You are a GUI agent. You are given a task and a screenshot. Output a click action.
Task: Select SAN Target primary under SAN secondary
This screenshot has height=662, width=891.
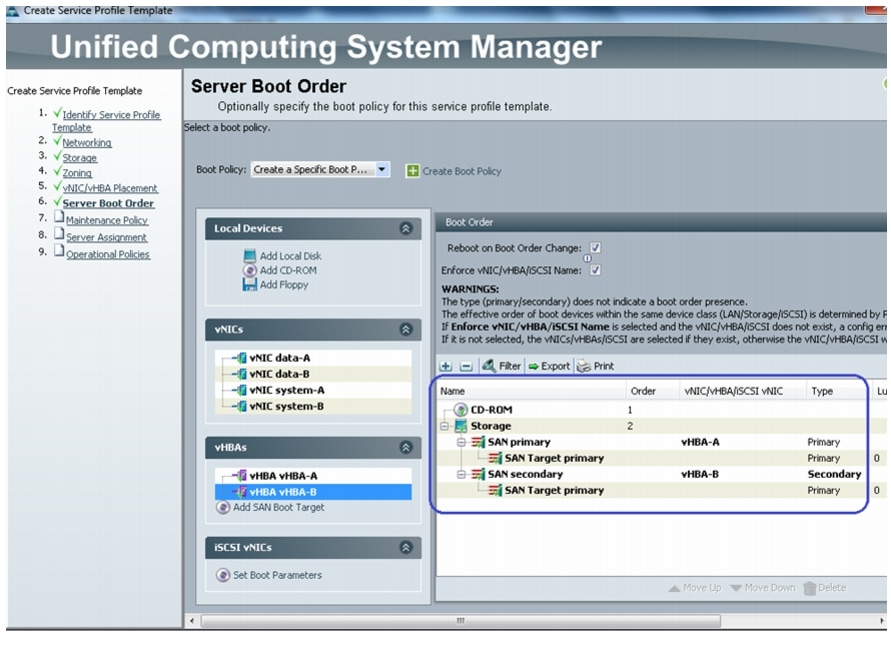(554, 490)
